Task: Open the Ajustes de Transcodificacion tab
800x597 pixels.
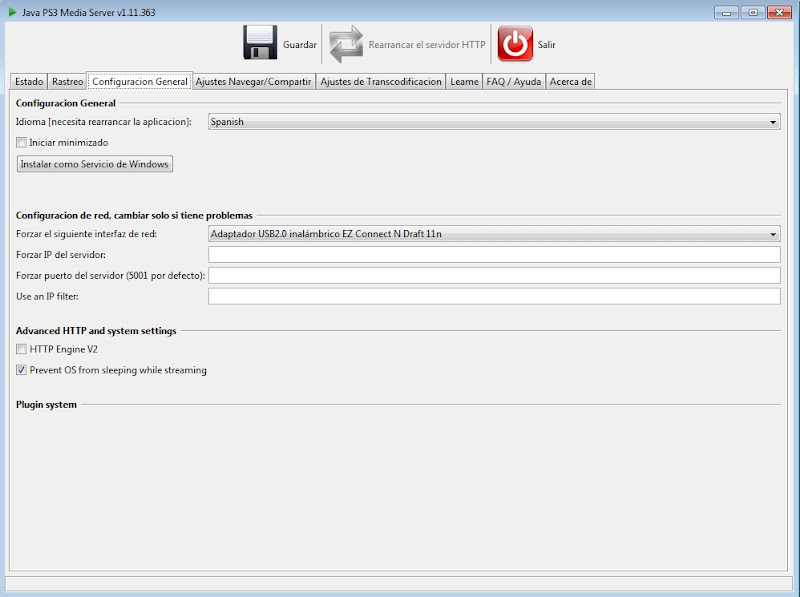Action: click(381, 82)
